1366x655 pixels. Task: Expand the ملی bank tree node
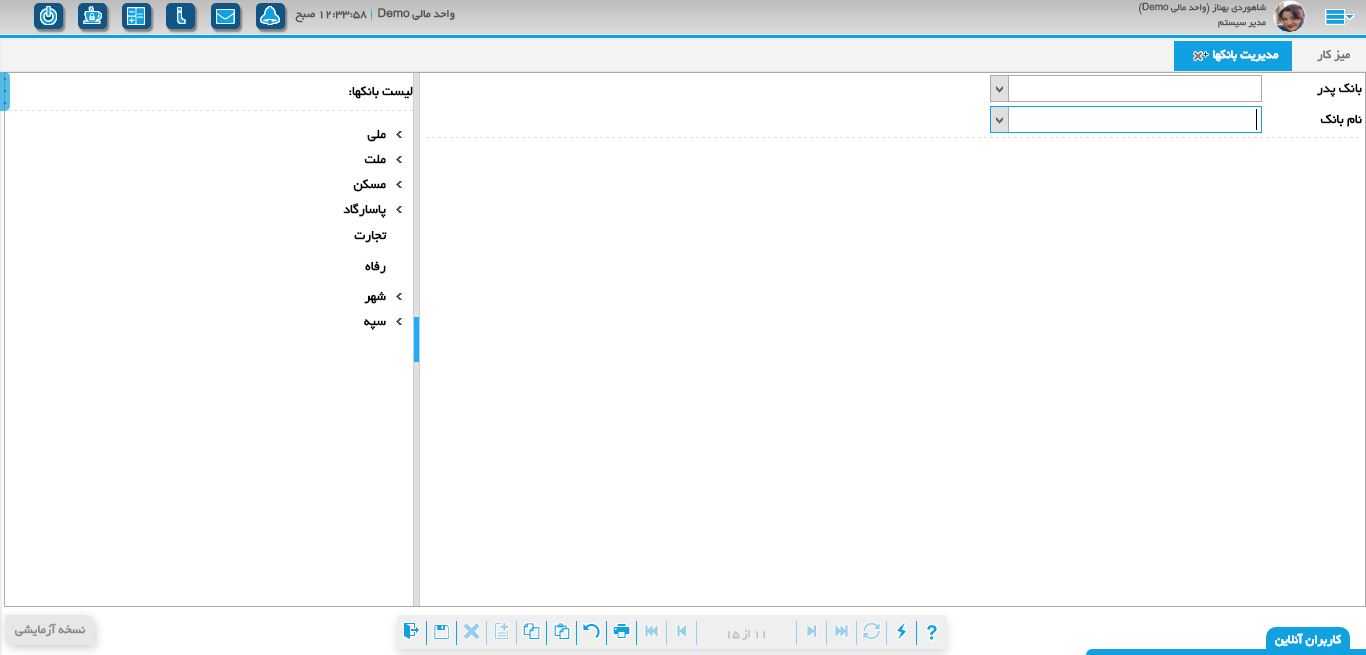pos(399,134)
